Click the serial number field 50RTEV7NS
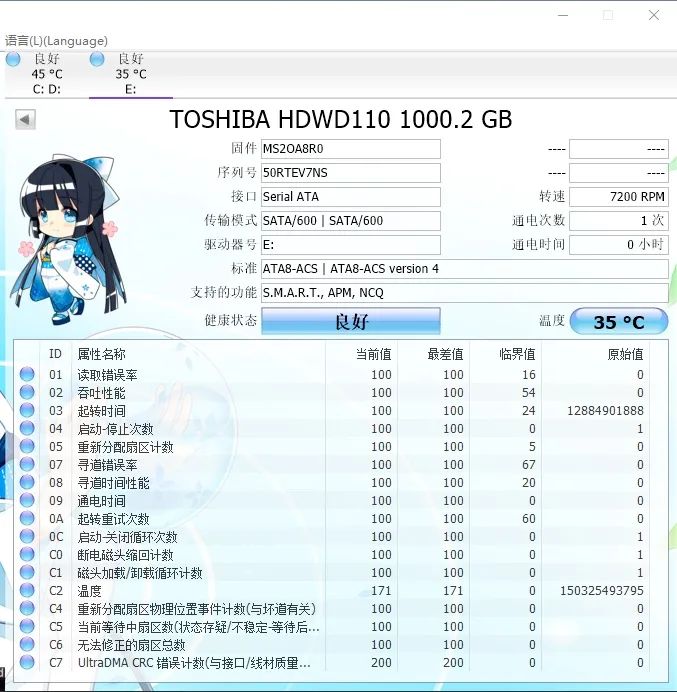The height and width of the screenshot is (692, 677). [351, 173]
